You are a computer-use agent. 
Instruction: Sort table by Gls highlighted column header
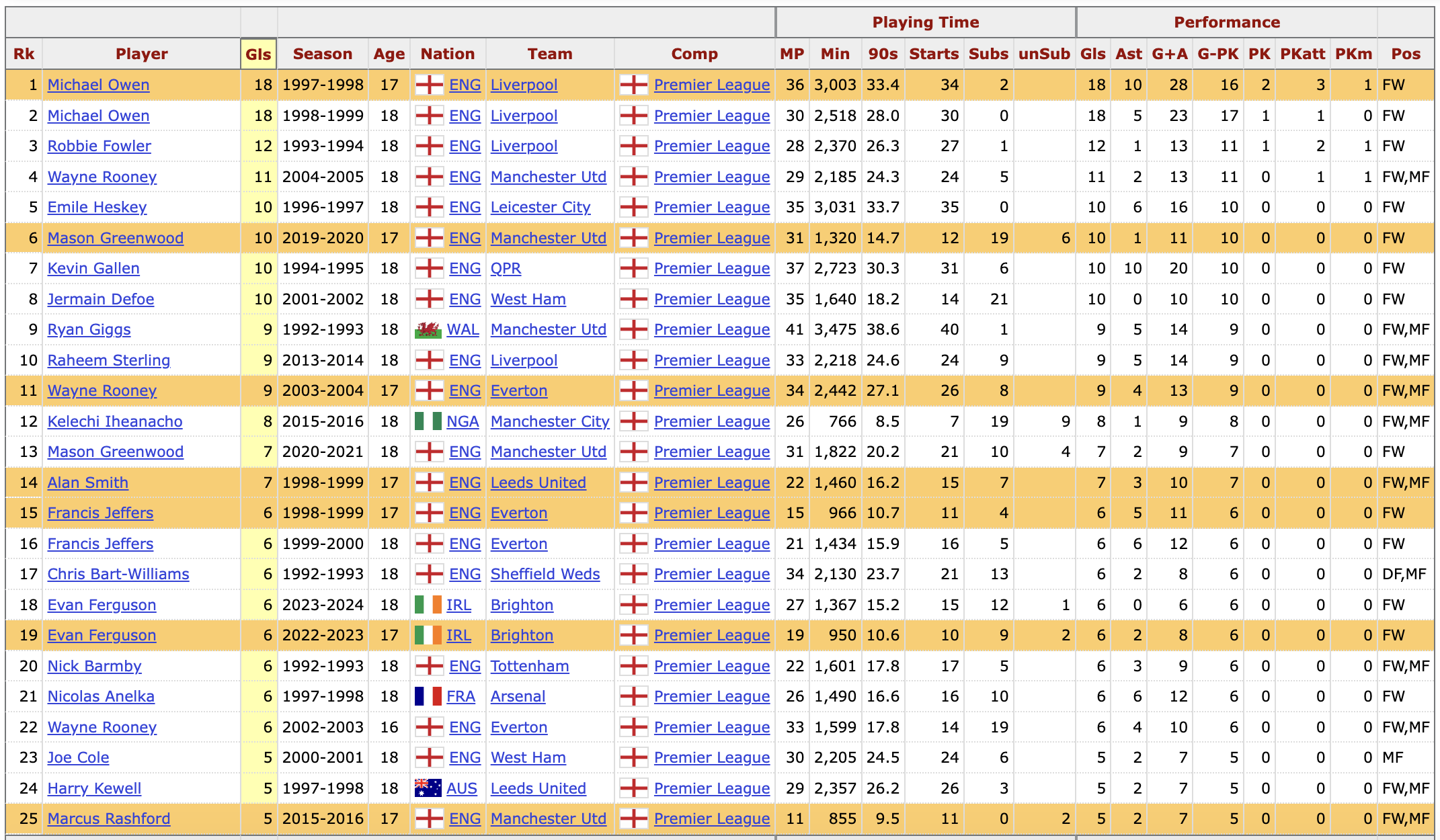(258, 54)
